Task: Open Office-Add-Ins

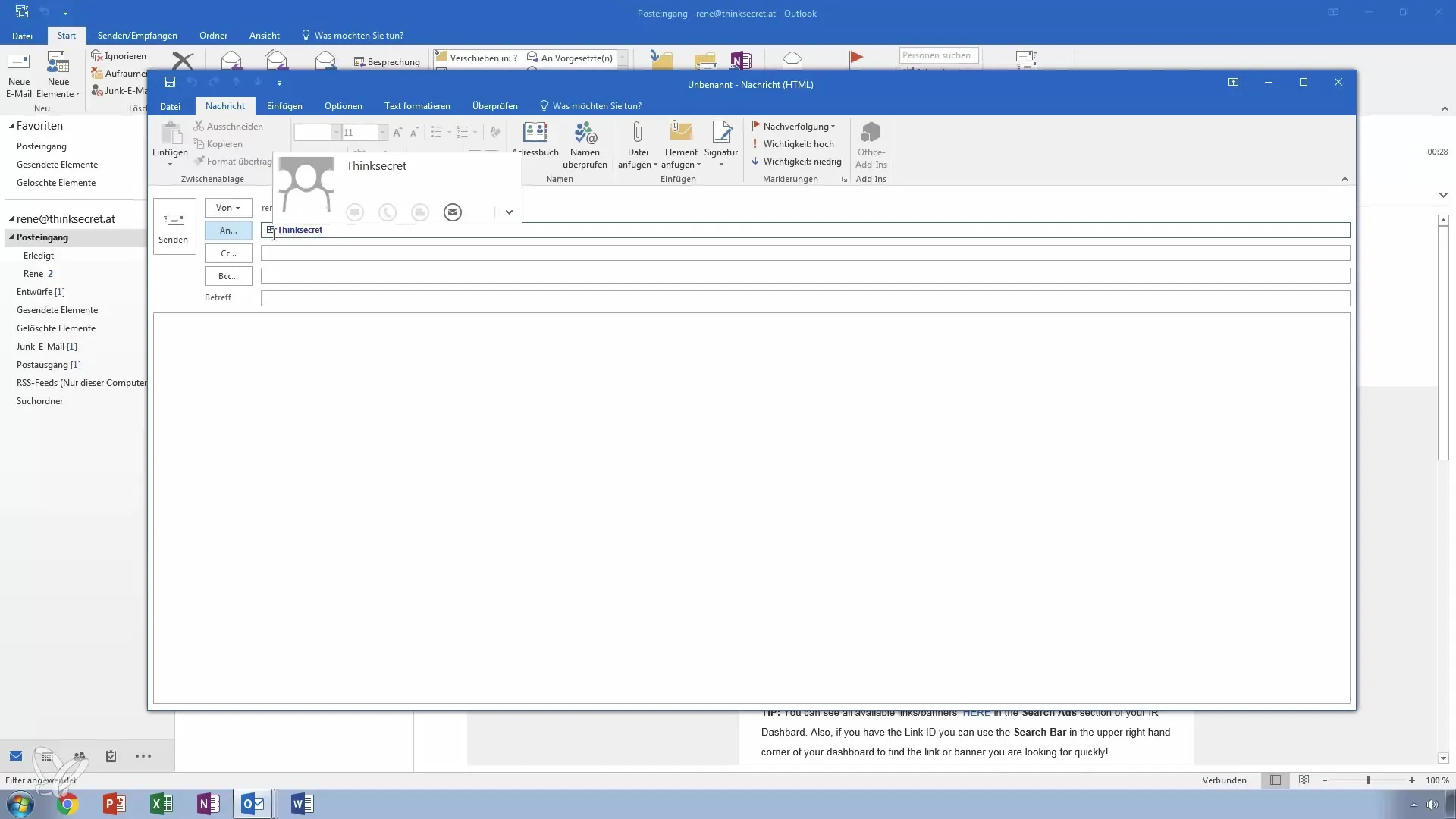Action: click(x=871, y=146)
